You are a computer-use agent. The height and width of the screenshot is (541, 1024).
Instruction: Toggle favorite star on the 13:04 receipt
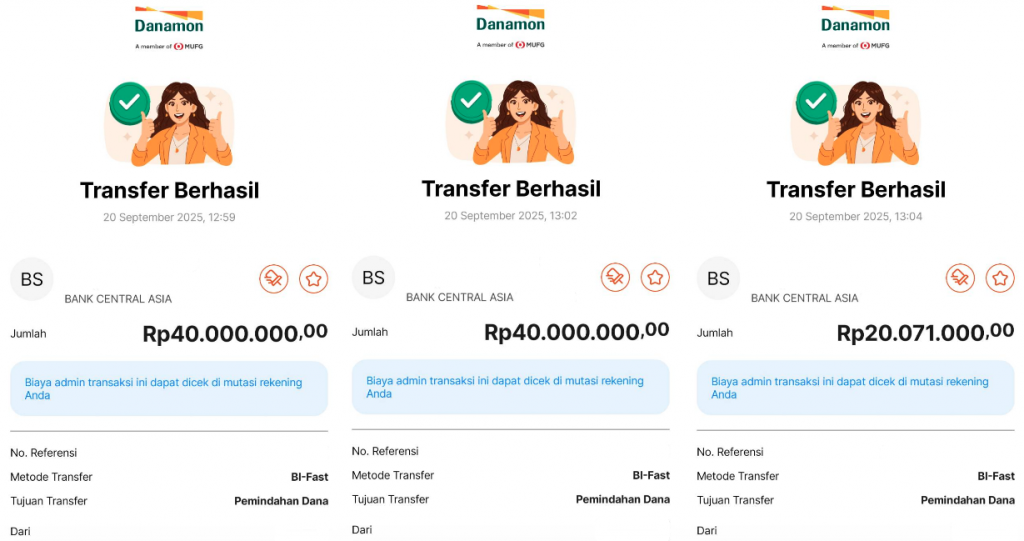[1000, 278]
